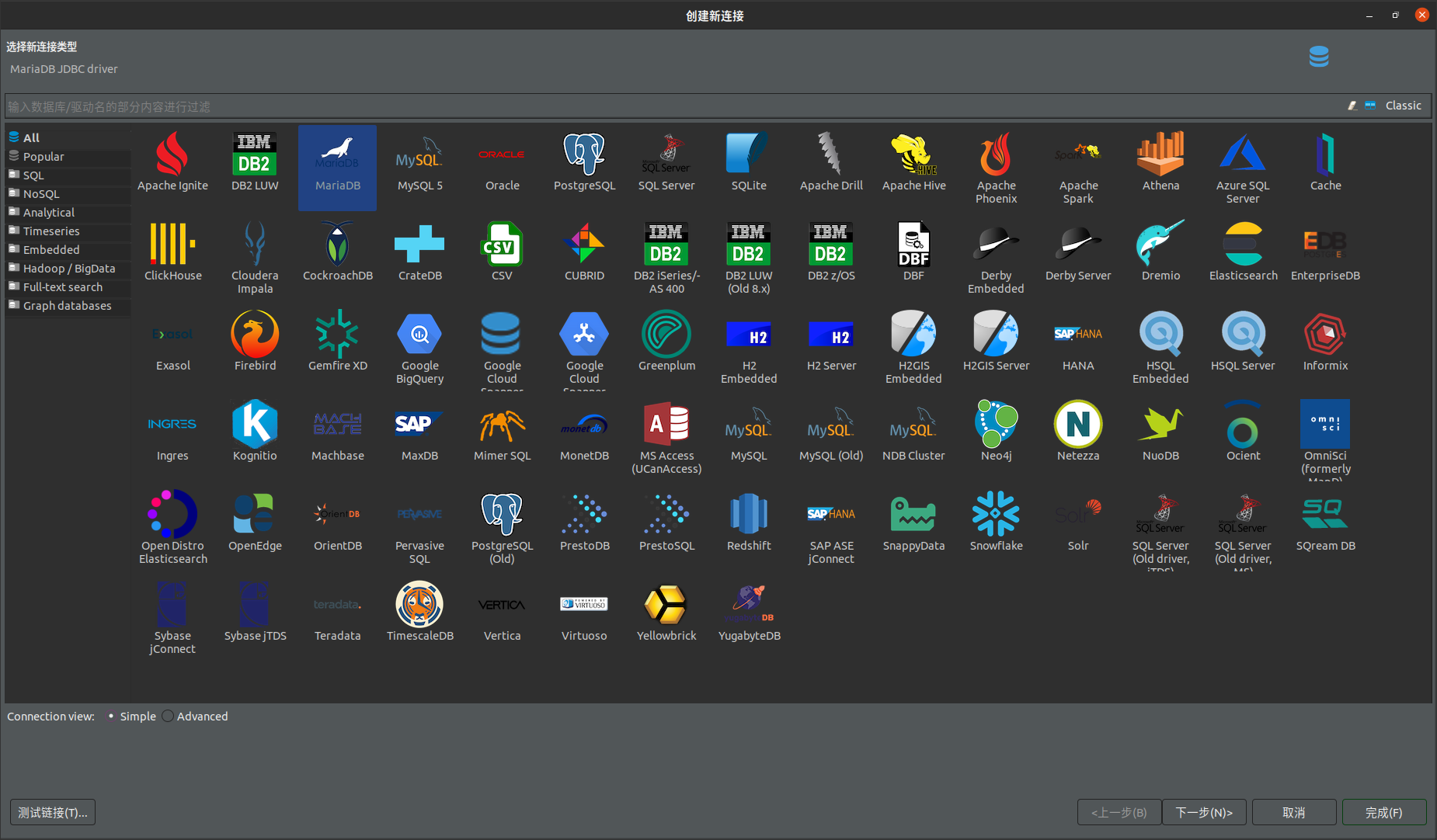
Task: Click the 下一步(N)> button
Action: tap(1204, 812)
